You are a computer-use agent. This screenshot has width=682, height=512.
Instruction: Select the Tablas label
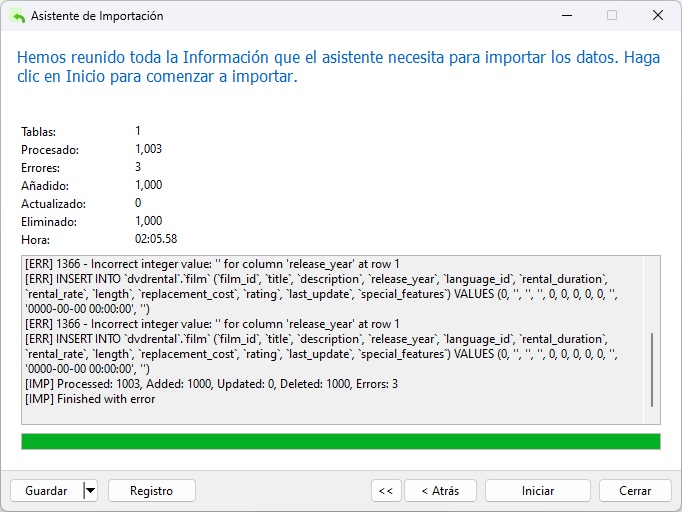(38, 132)
